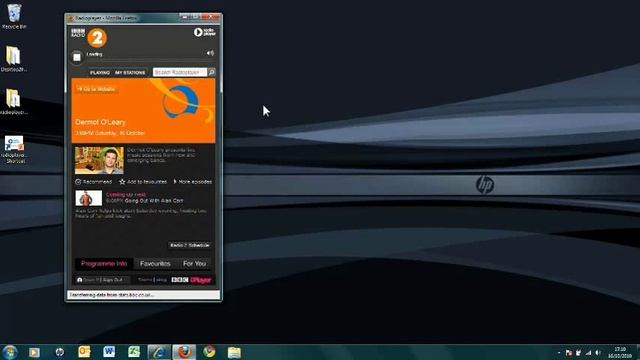Image resolution: width=640 pixels, height=360 pixels.
Task: Select the Programme Info tab
Action: pos(104,264)
